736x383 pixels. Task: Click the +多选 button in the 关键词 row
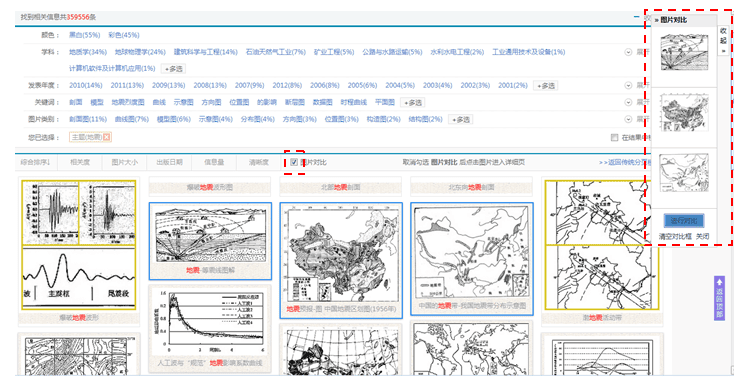click(x=413, y=102)
